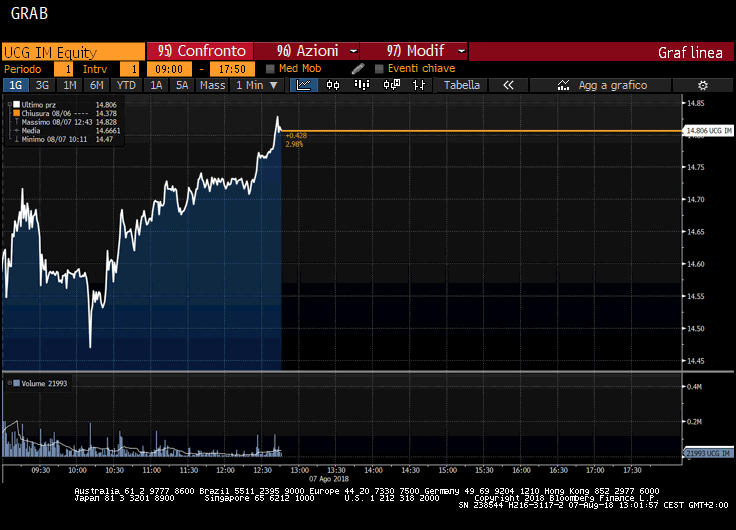Select the line chart type icon
This screenshot has height=530, width=736.
(x=304, y=85)
